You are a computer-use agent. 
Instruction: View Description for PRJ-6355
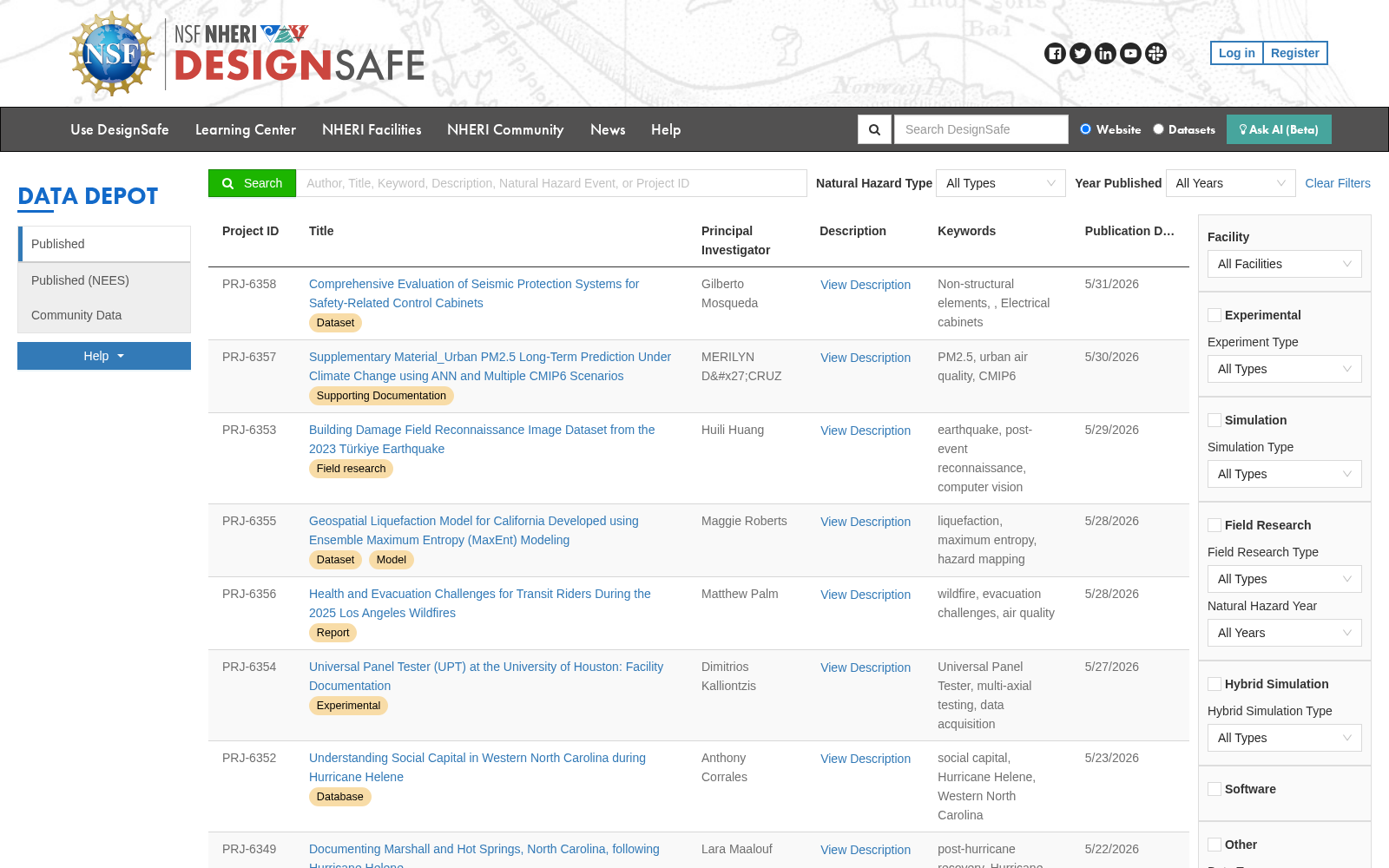(x=866, y=522)
